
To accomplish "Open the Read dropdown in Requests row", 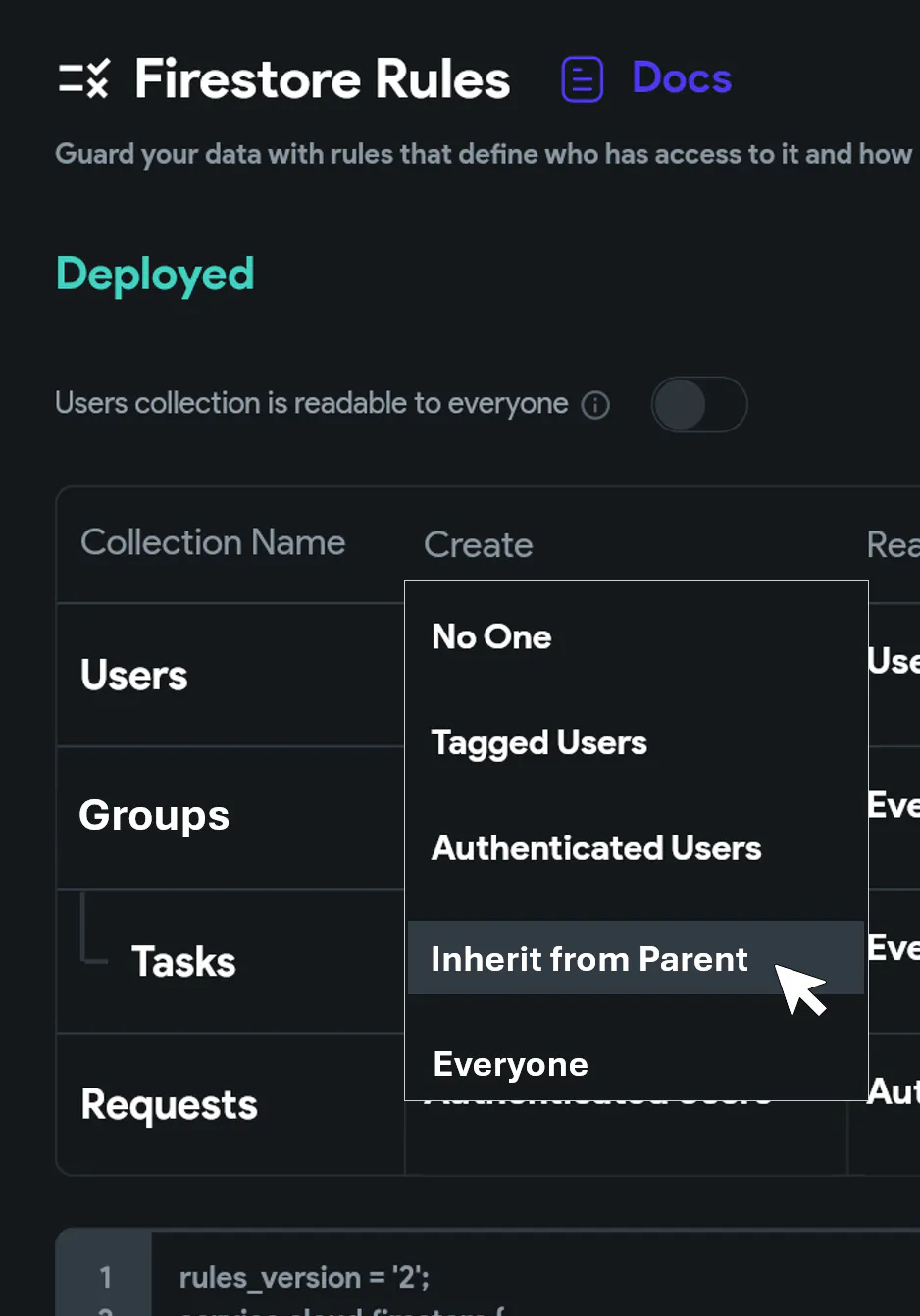I will point(893,1091).
